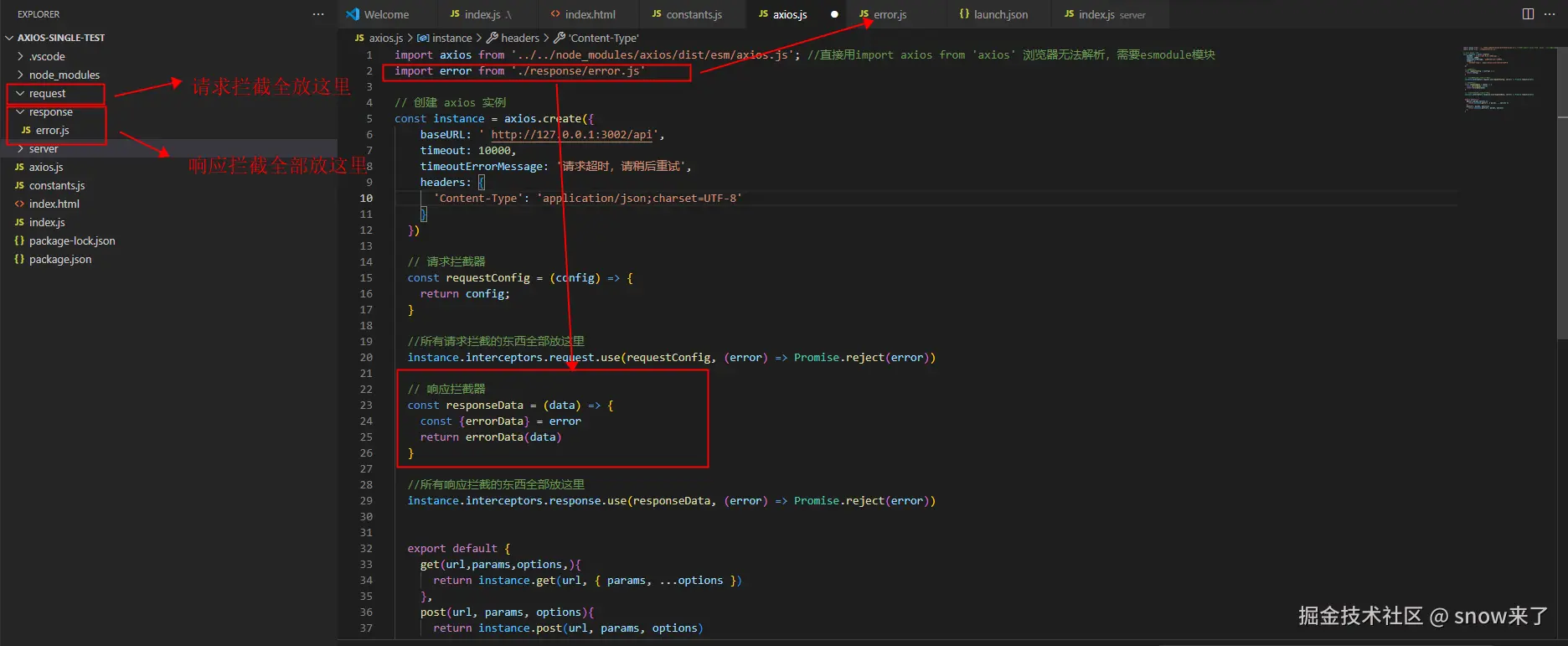
Task: Switch to the first index.js tab
Action: (486, 14)
